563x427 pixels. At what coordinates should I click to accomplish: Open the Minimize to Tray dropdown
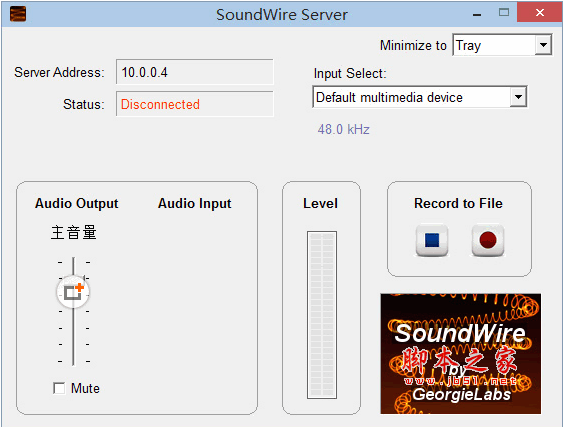point(502,45)
